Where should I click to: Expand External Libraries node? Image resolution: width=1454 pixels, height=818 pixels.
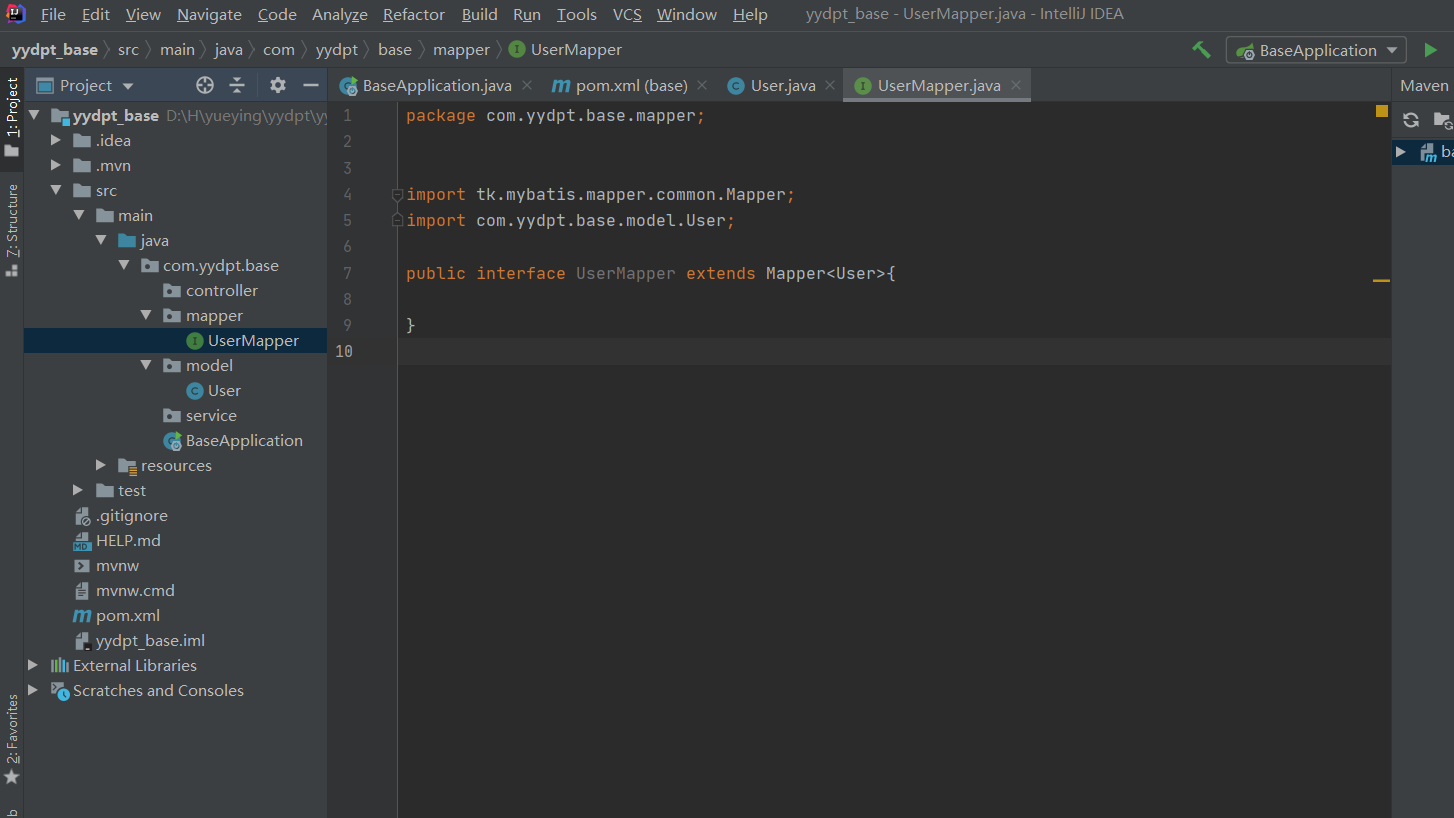coord(33,665)
